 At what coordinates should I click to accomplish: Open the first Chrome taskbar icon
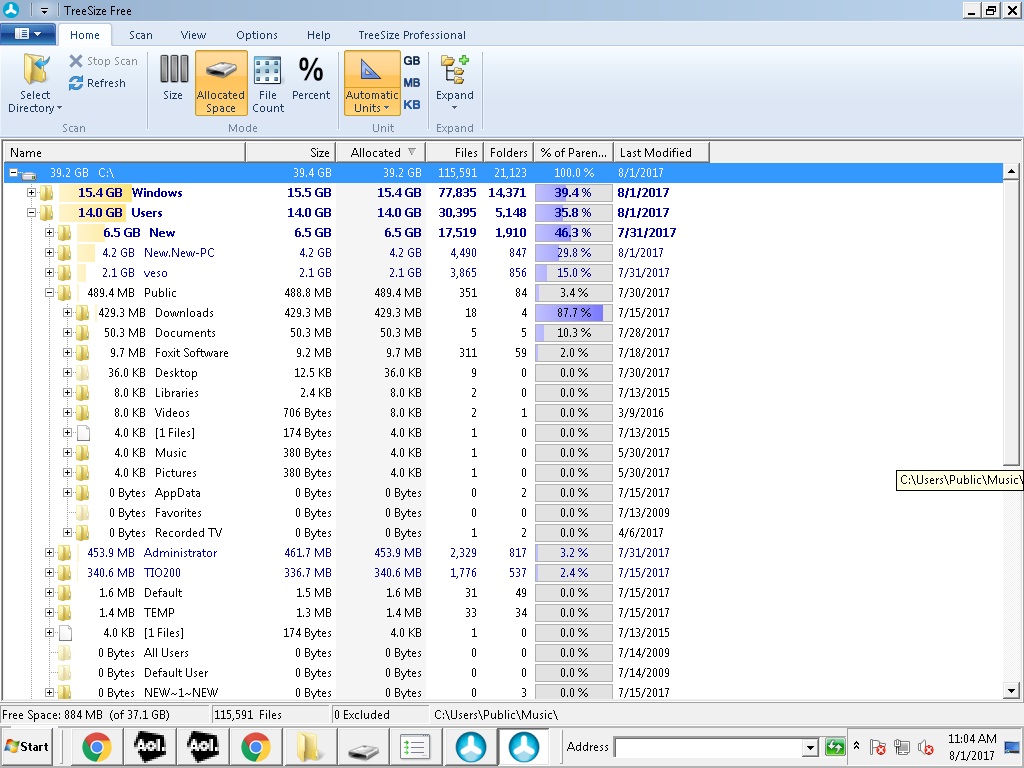coord(97,746)
